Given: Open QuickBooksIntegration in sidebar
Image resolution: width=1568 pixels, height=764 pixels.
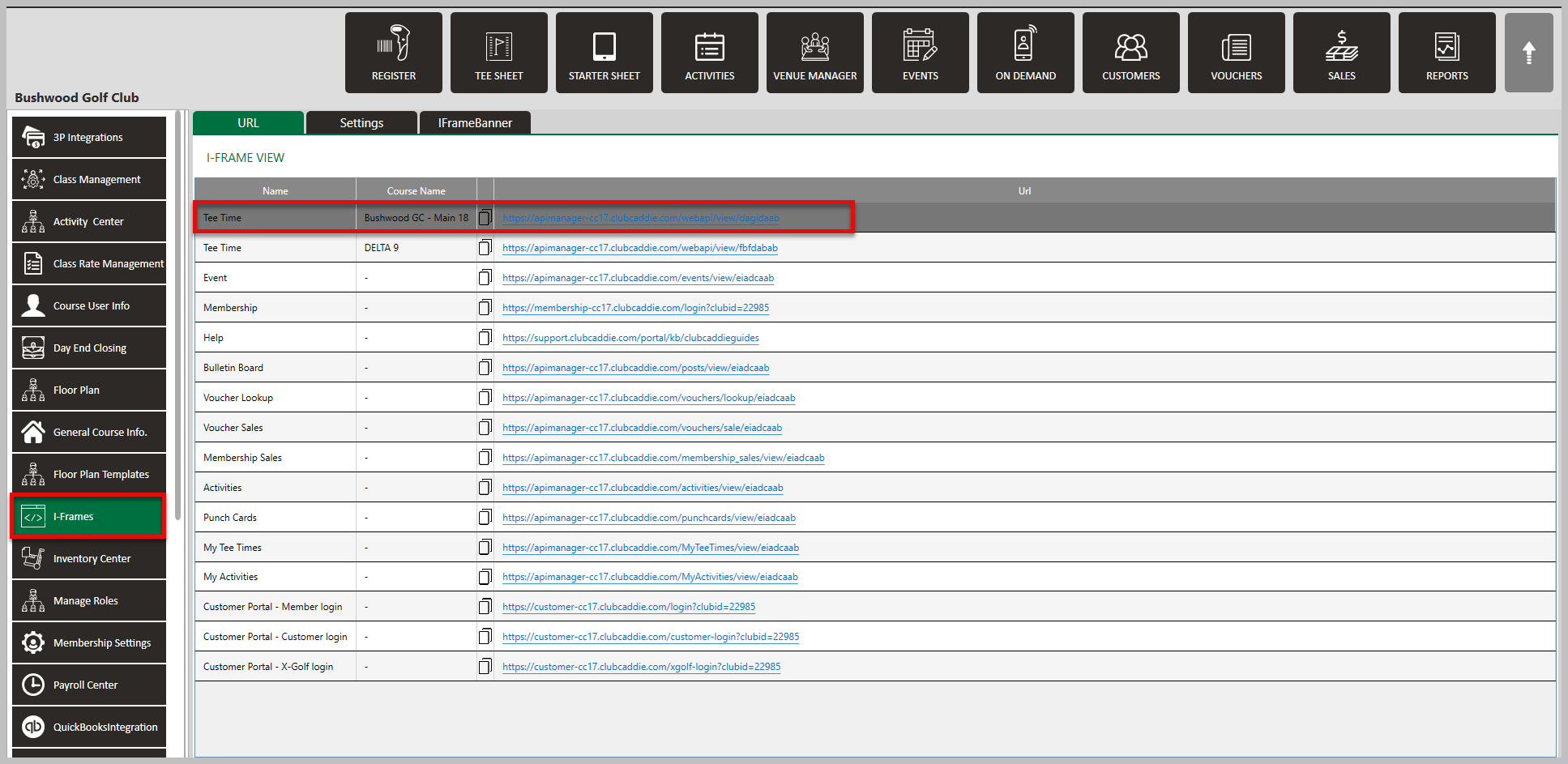Looking at the screenshot, I should pyautogui.click(x=89, y=727).
